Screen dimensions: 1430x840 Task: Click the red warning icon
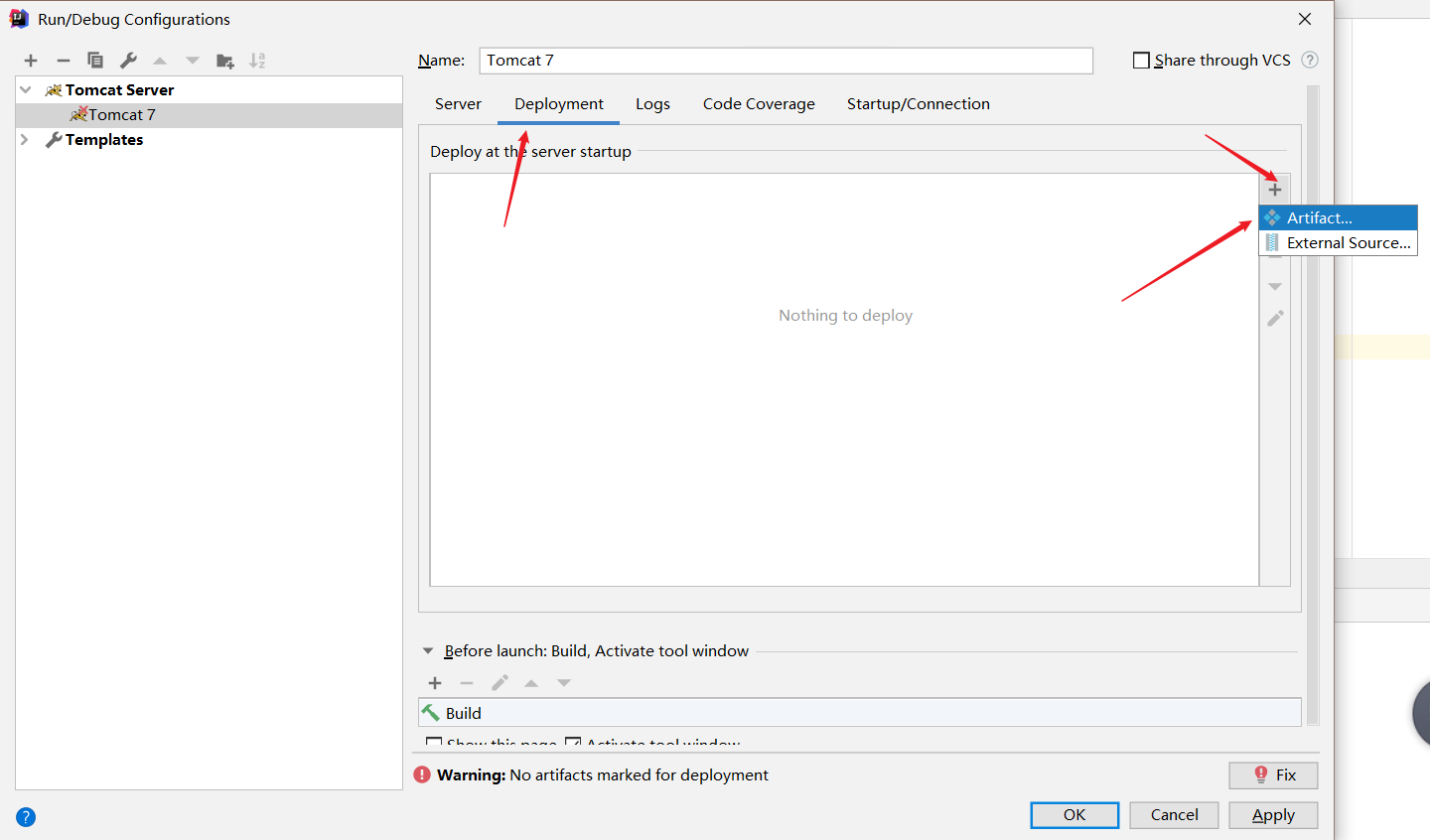(x=422, y=774)
